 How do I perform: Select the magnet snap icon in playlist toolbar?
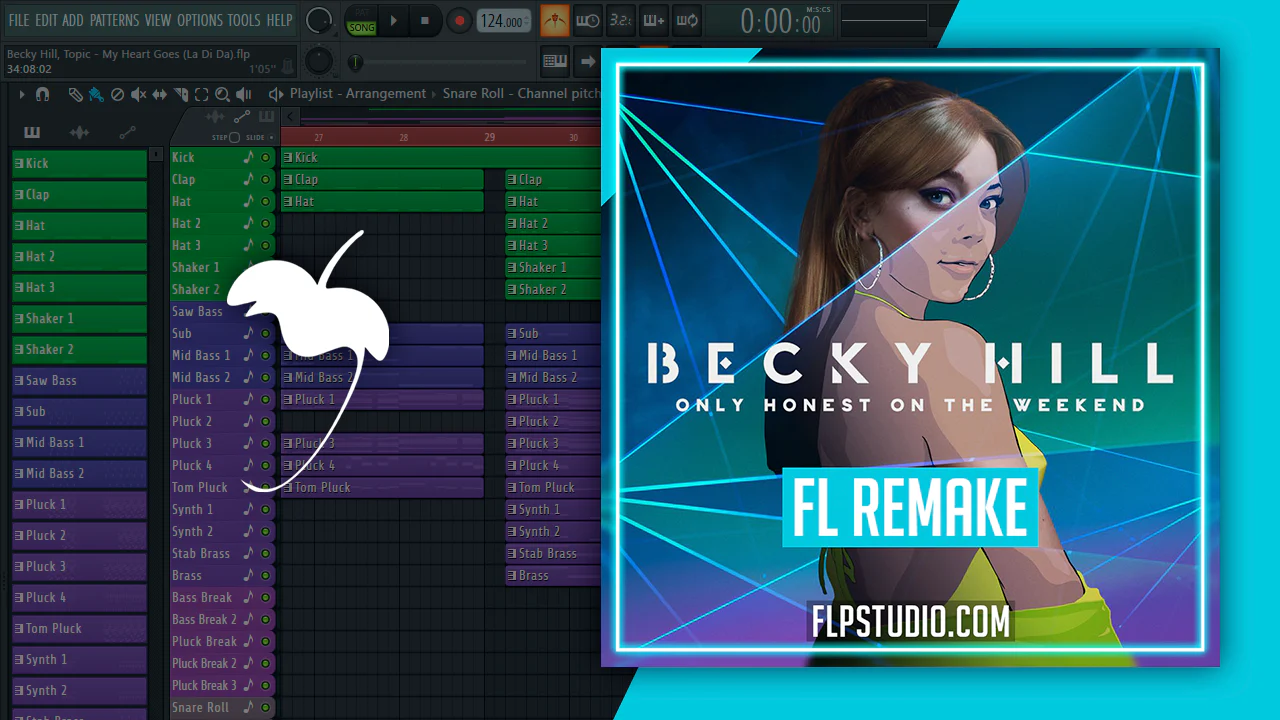(42, 94)
